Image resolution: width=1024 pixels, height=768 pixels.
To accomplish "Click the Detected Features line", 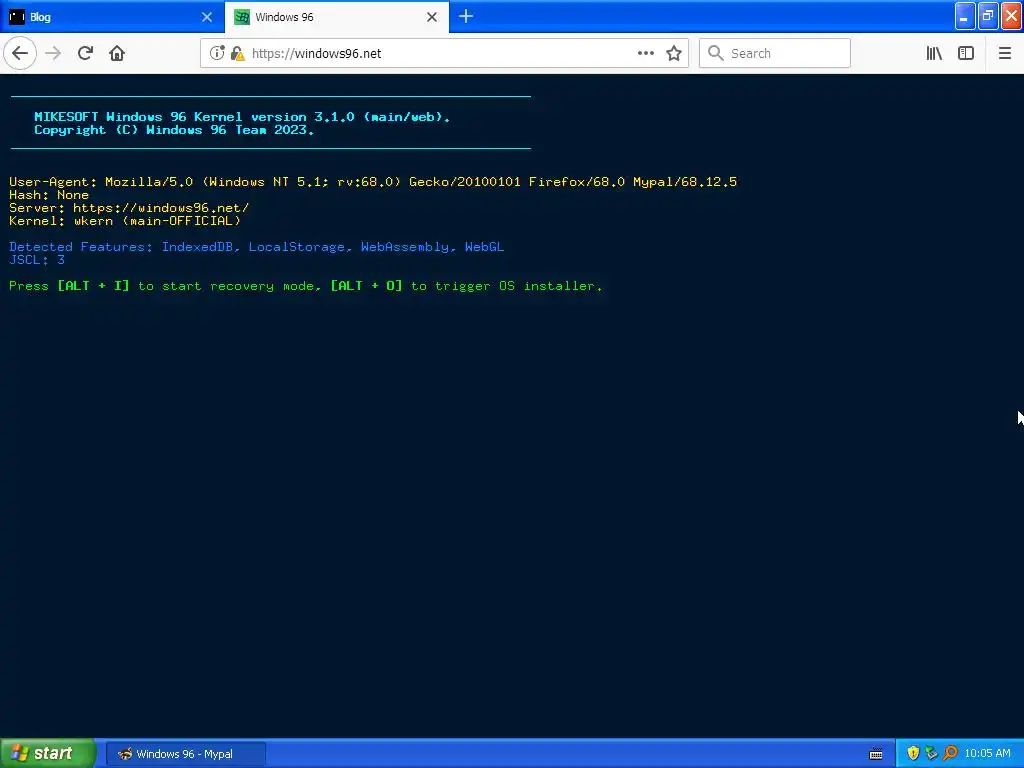I will click(257, 246).
